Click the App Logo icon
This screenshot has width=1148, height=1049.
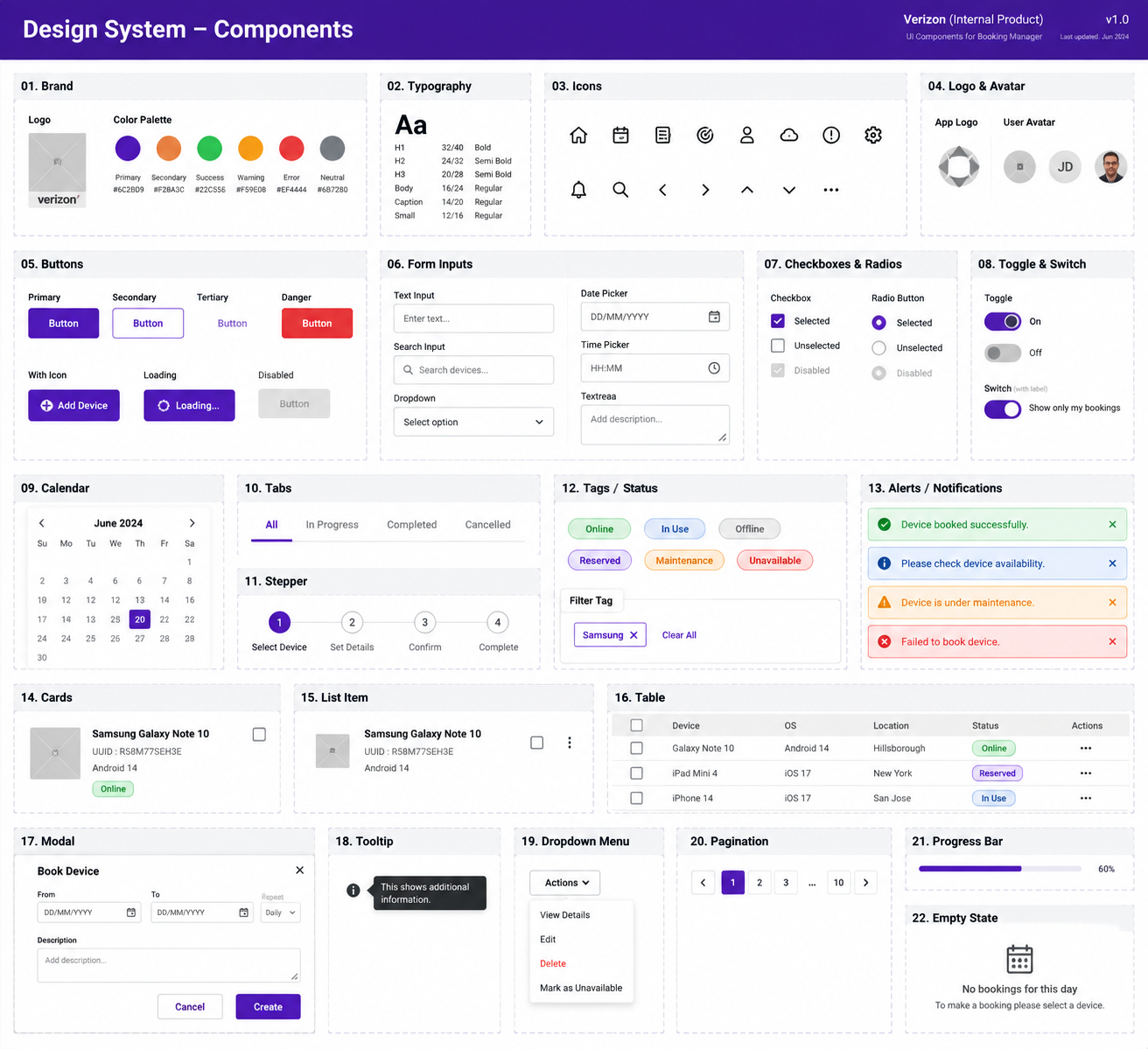[x=959, y=166]
